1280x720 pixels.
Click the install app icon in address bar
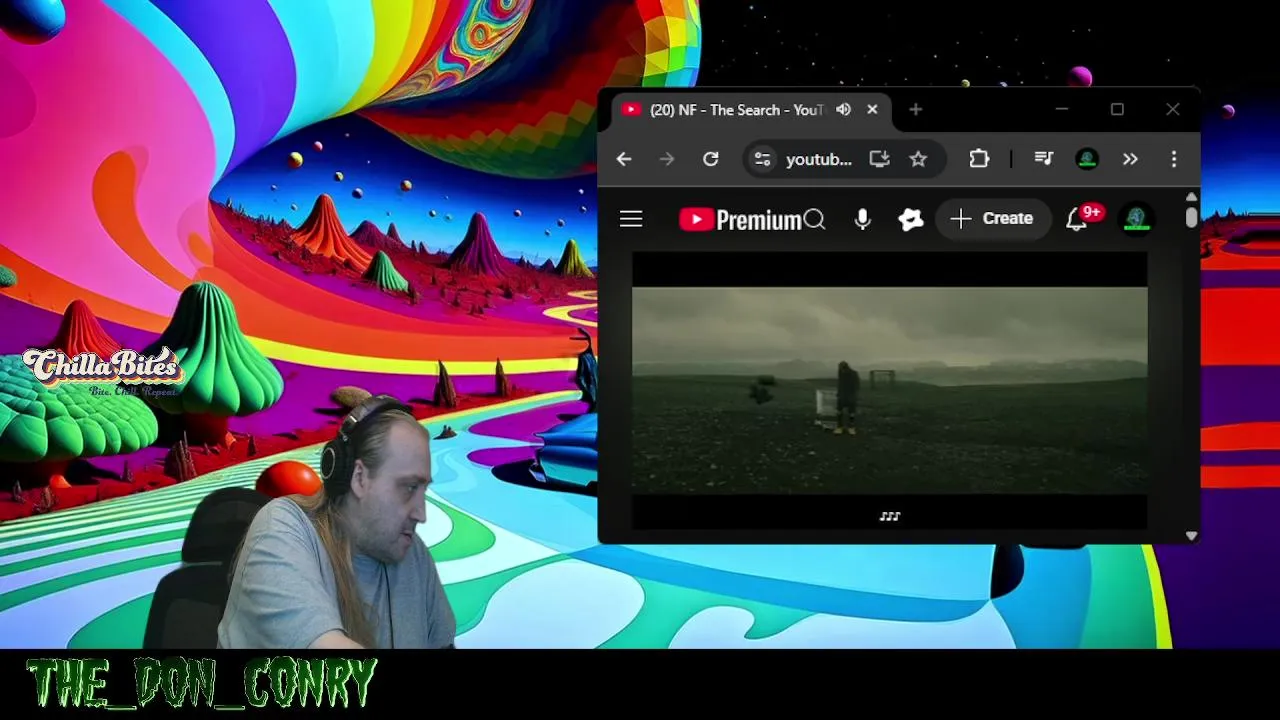(x=879, y=159)
